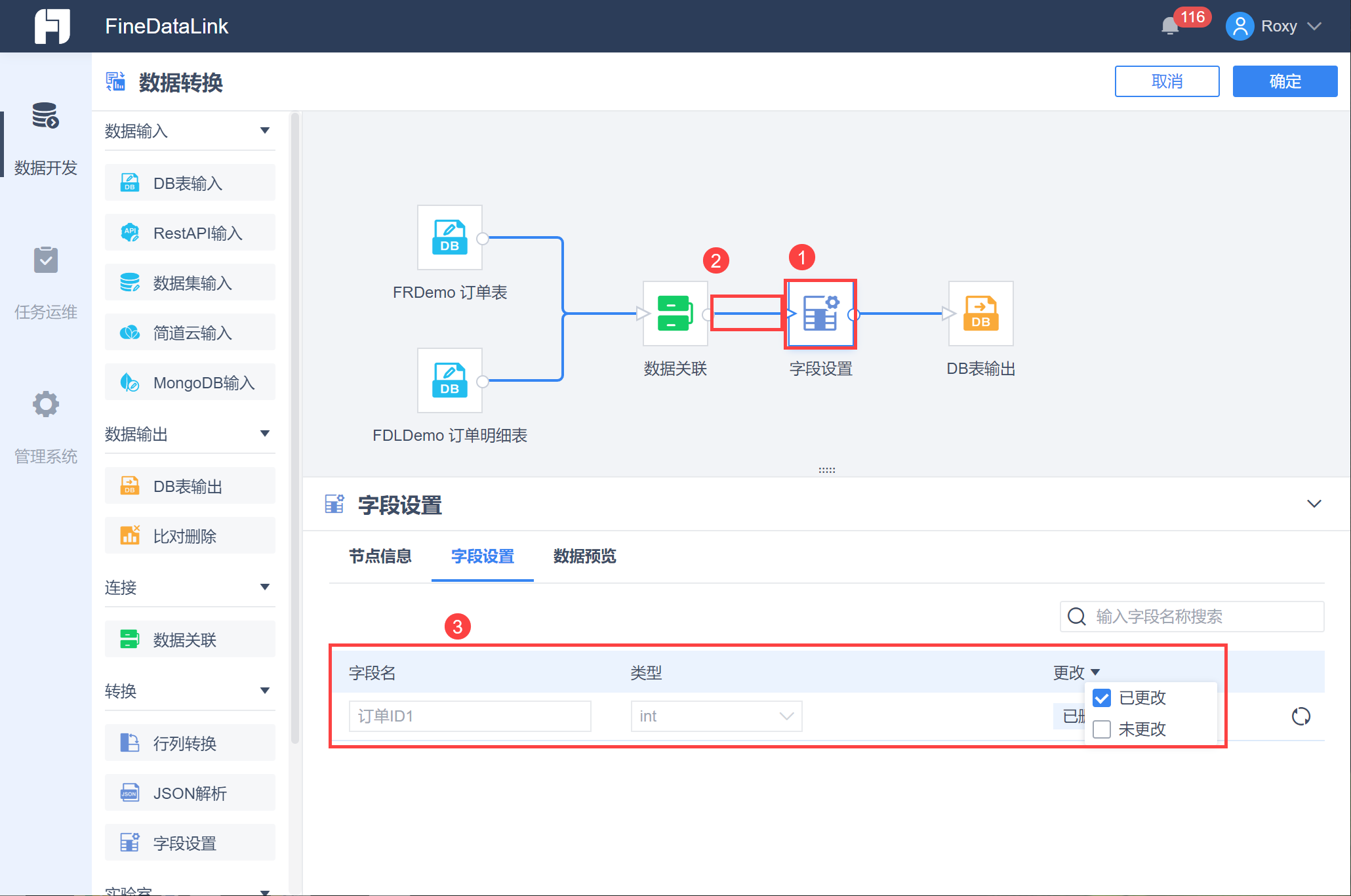Click the field name search box
This screenshot has width=1351, height=896.
(1192, 617)
